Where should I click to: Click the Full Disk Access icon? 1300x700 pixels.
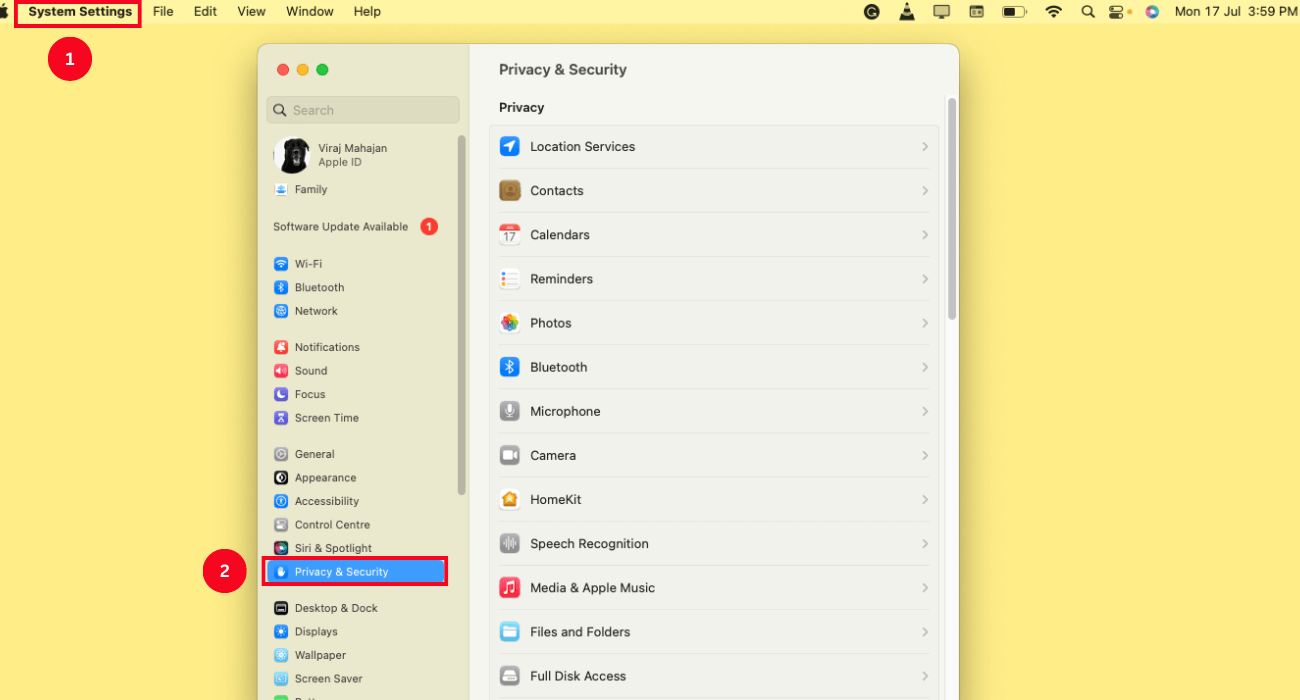tap(510, 676)
